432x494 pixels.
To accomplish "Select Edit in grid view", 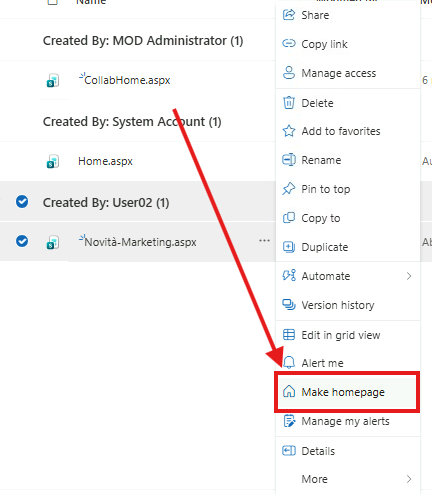I will (348, 335).
